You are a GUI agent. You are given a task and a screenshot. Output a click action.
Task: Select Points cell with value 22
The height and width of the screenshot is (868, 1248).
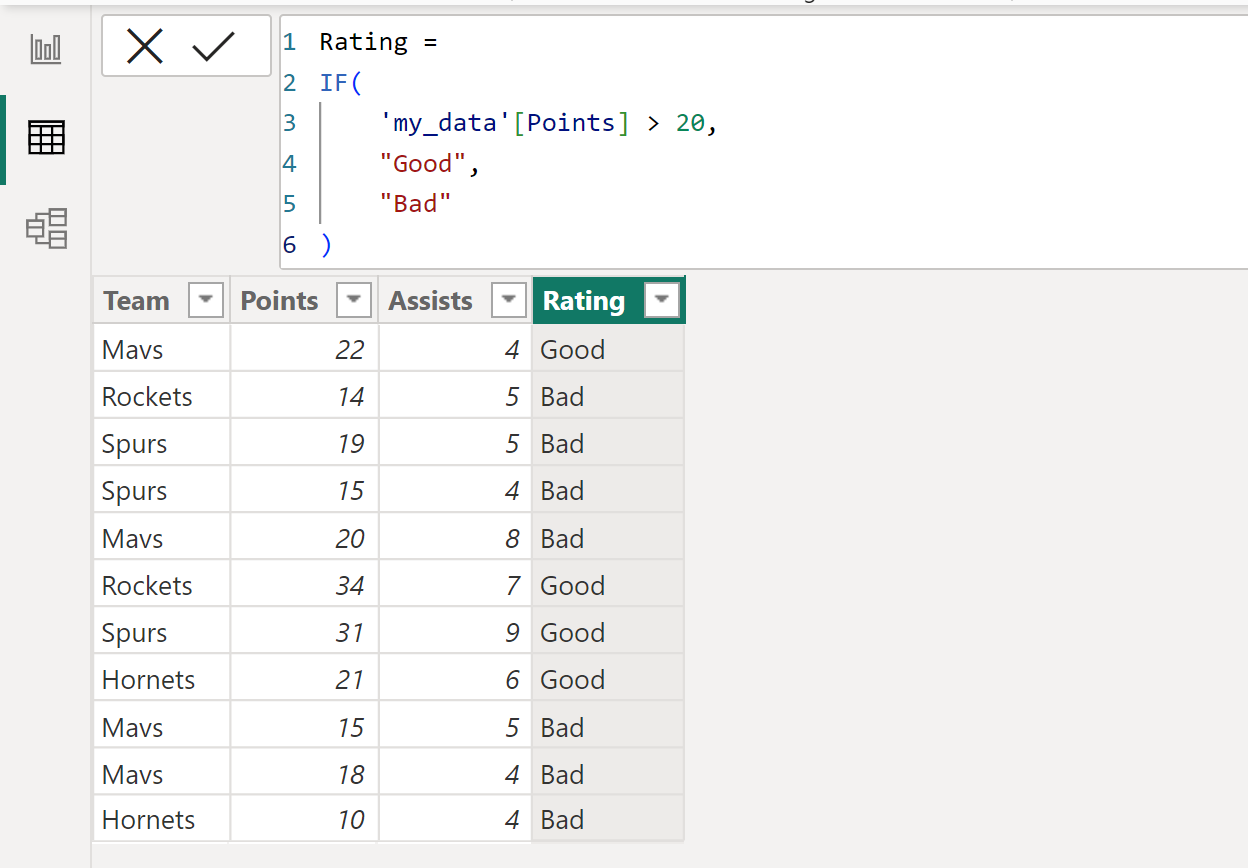click(304, 349)
